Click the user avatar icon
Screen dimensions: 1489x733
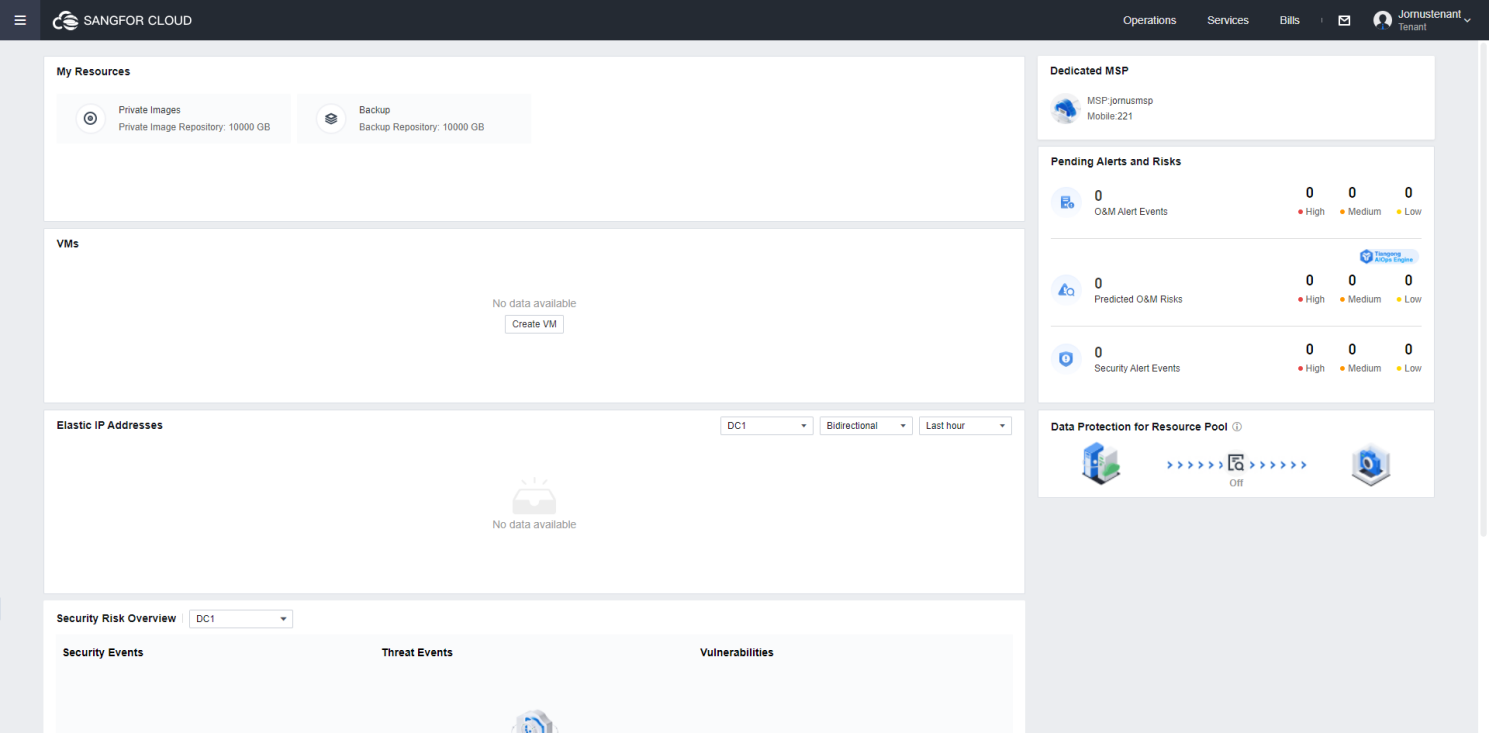1383,20
